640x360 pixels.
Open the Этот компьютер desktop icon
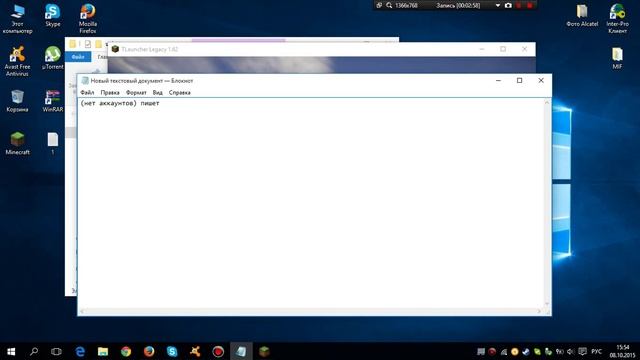(x=17, y=19)
